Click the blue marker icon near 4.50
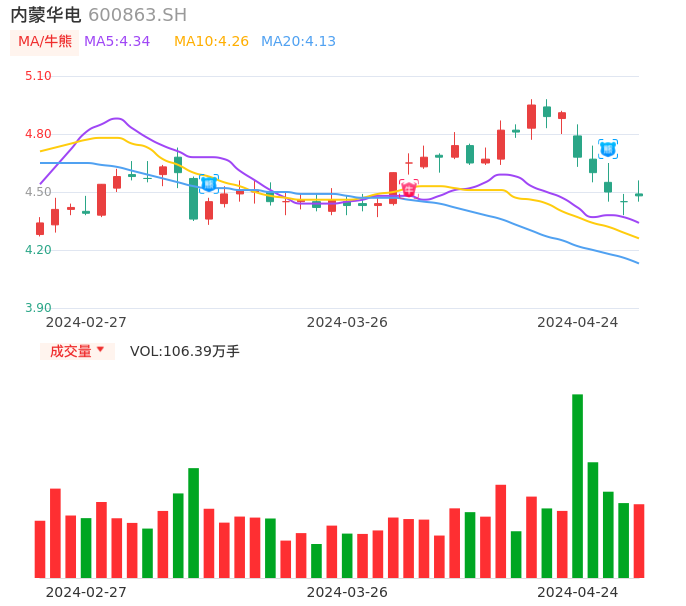The height and width of the screenshot is (606, 686). (x=209, y=184)
